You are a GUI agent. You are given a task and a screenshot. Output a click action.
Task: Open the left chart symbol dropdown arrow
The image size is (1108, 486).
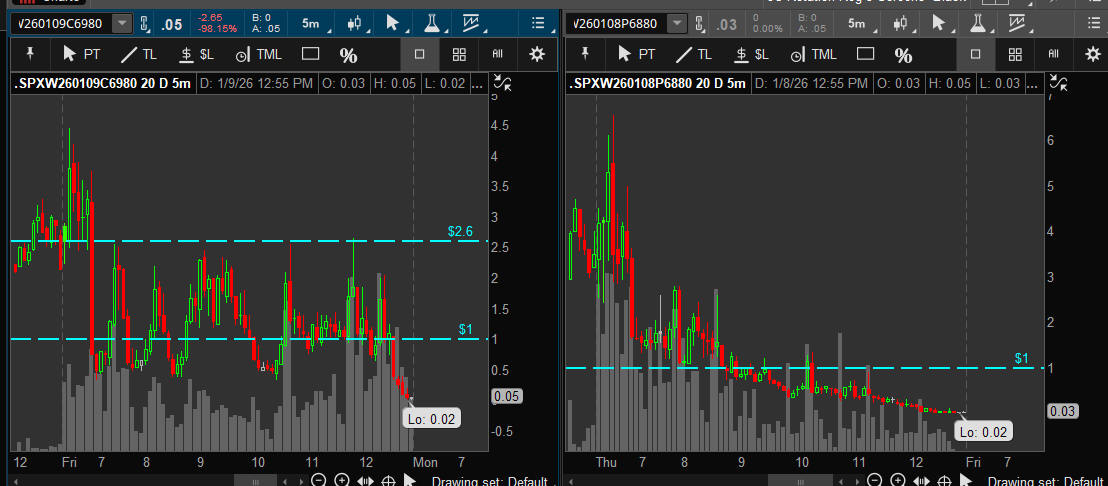coord(122,23)
